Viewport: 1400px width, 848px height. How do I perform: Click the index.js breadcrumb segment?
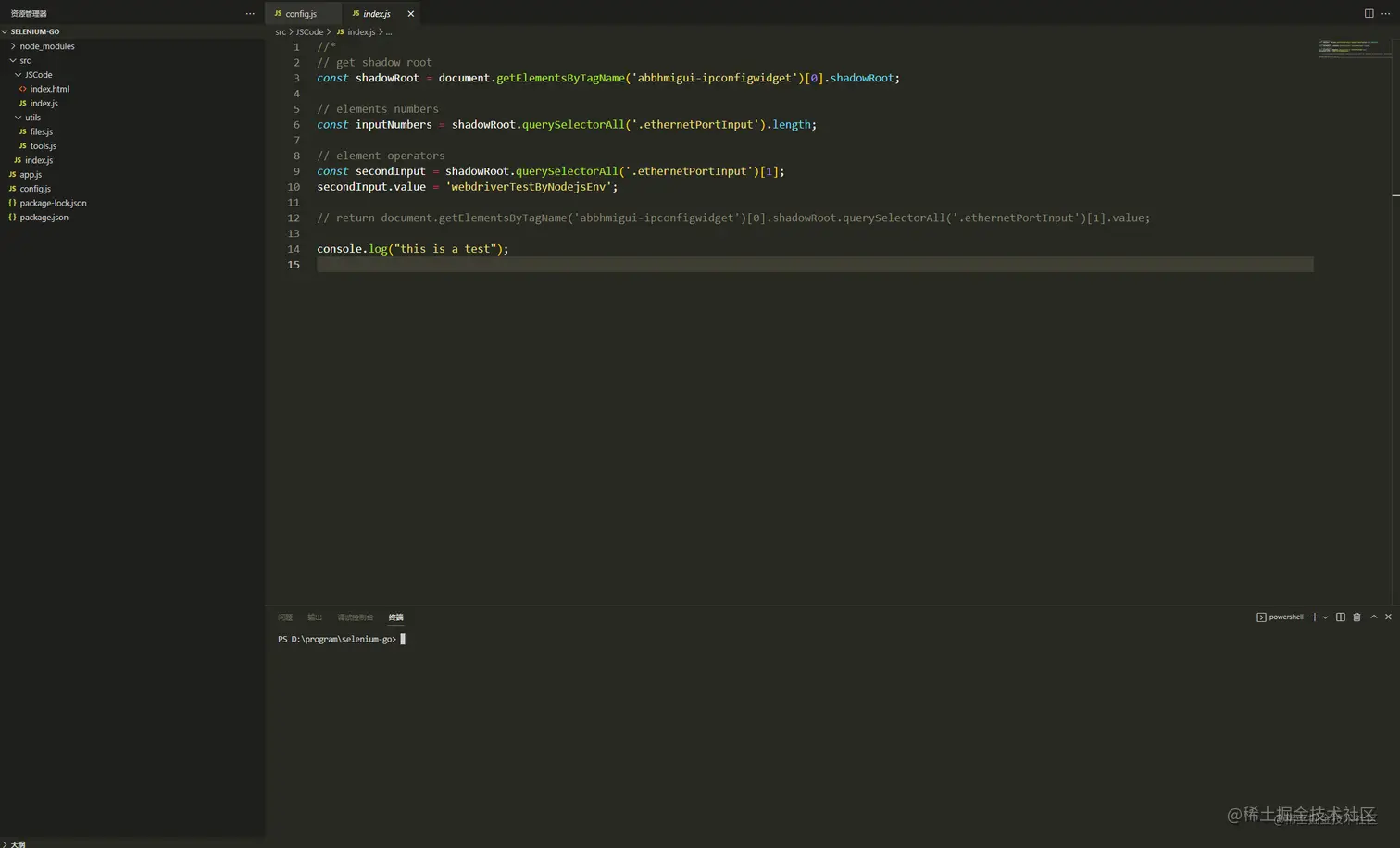point(356,32)
